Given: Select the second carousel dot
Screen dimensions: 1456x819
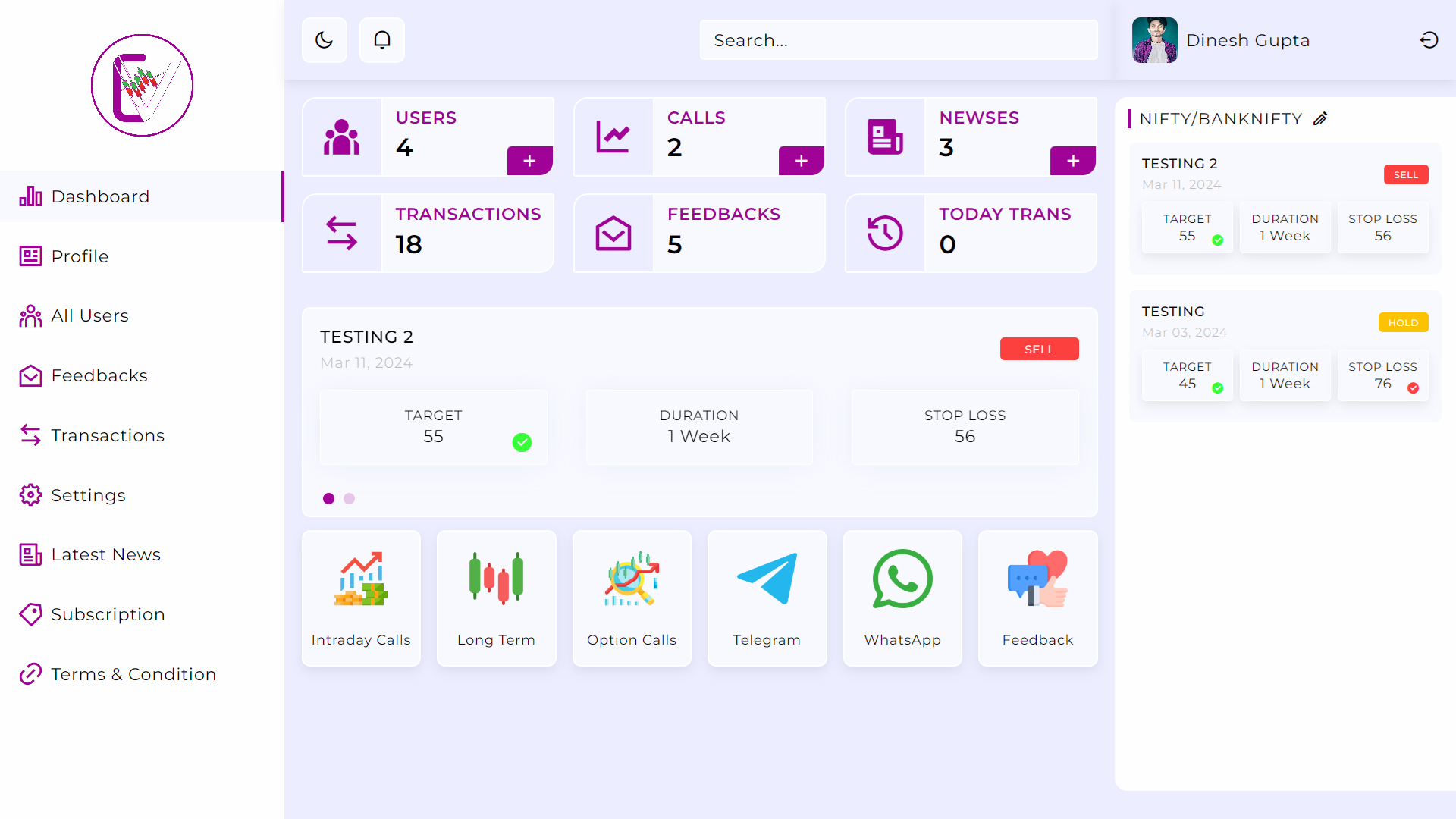Looking at the screenshot, I should tap(349, 498).
